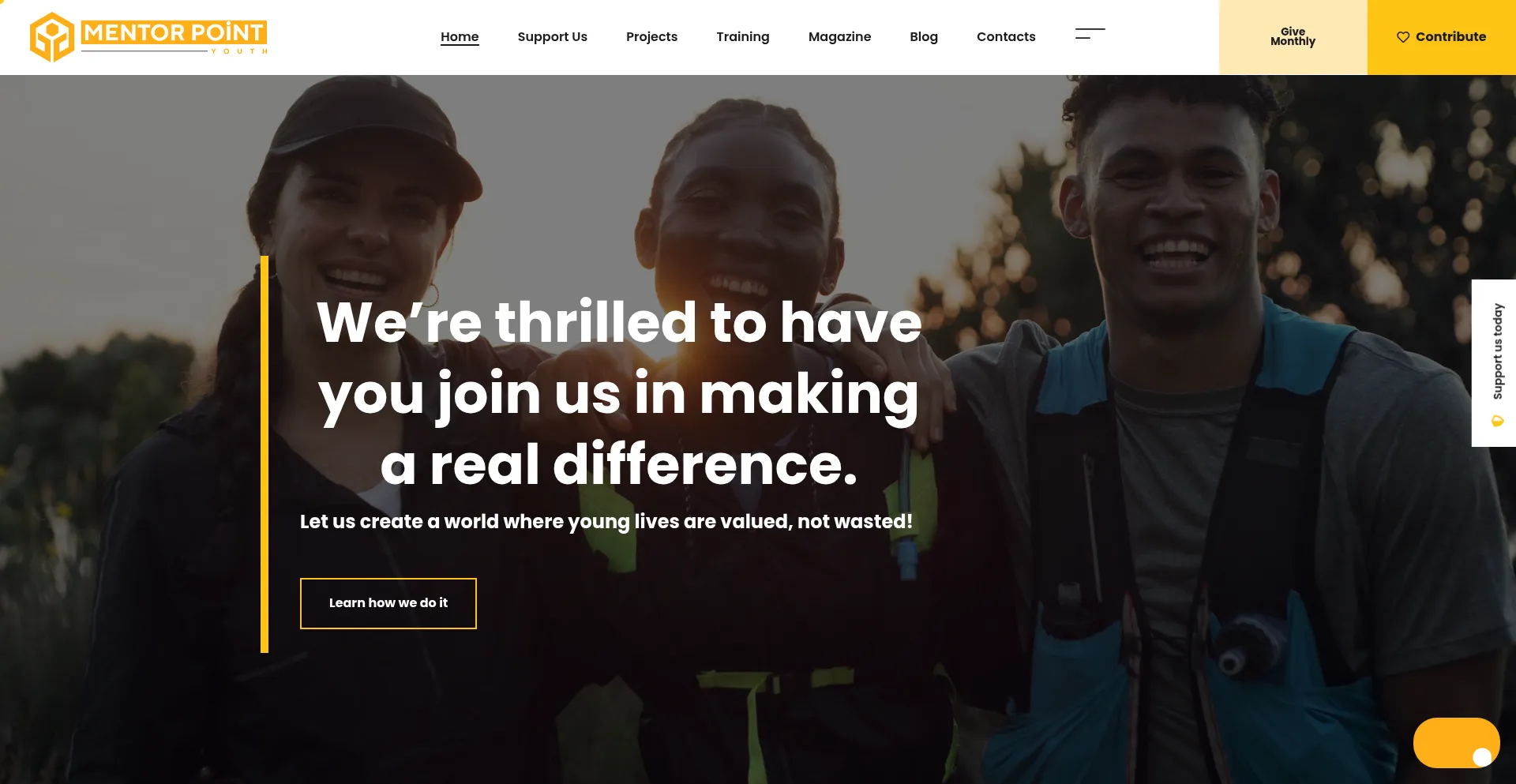1516x784 pixels.
Task: Click the white dot on the chat bubble
Action: tap(1482, 757)
